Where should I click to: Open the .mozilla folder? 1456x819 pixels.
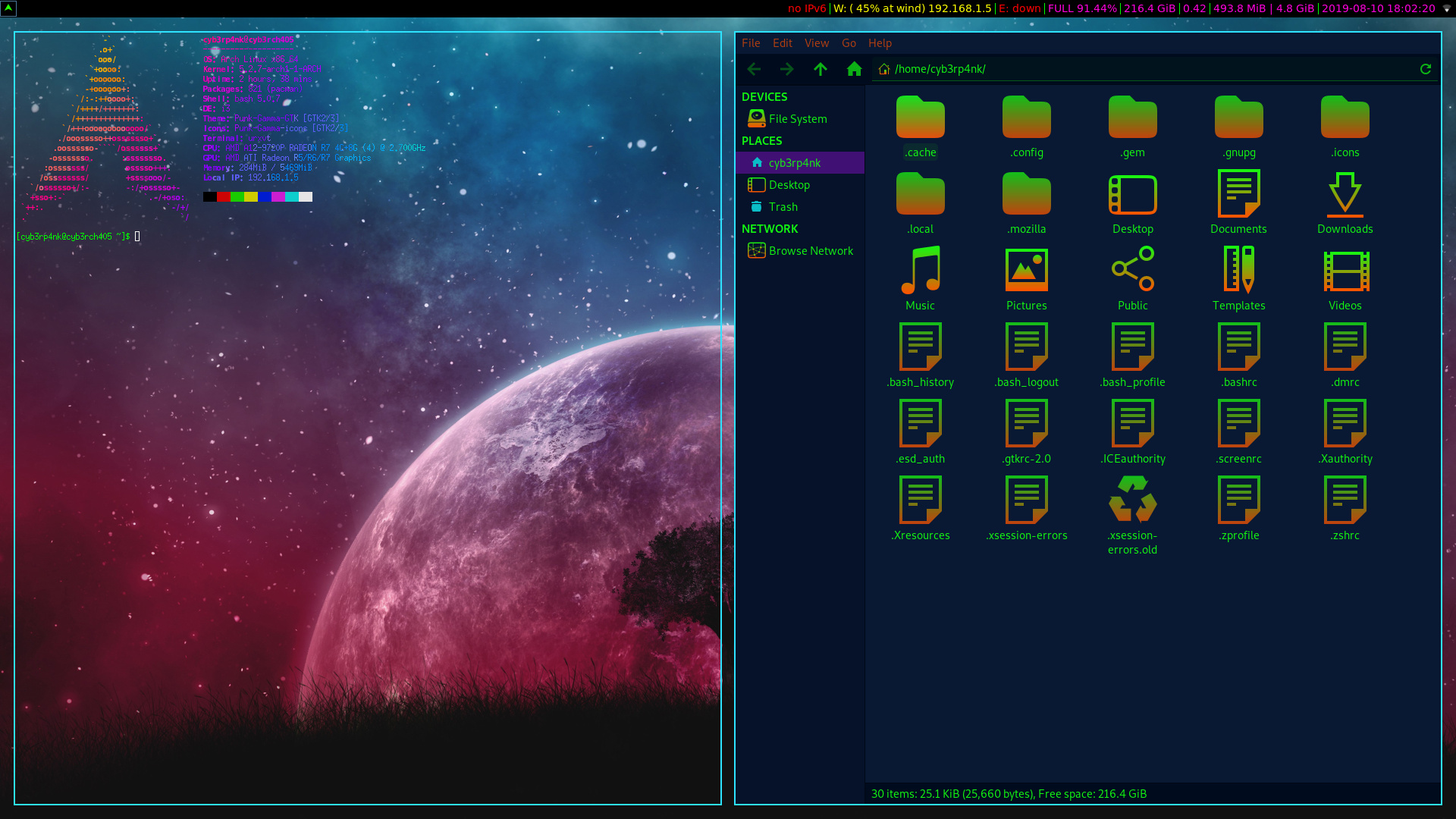(1027, 203)
